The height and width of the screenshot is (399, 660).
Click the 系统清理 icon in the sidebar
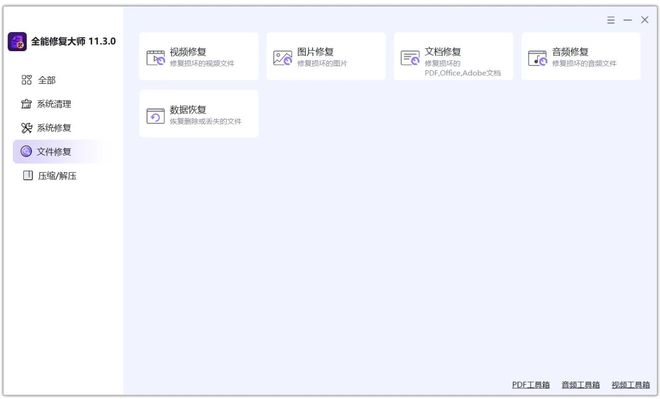pos(27,104)
